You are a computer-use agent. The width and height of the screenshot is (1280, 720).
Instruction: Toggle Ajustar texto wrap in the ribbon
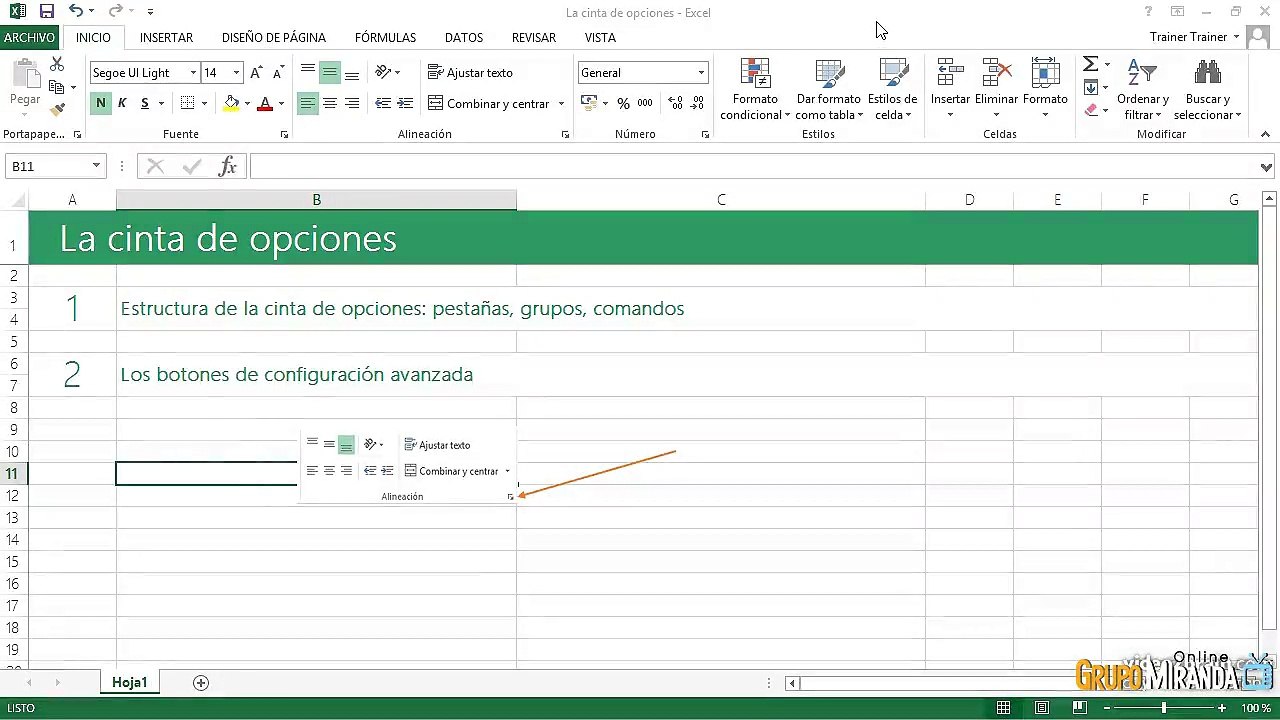tap(470, 73)
